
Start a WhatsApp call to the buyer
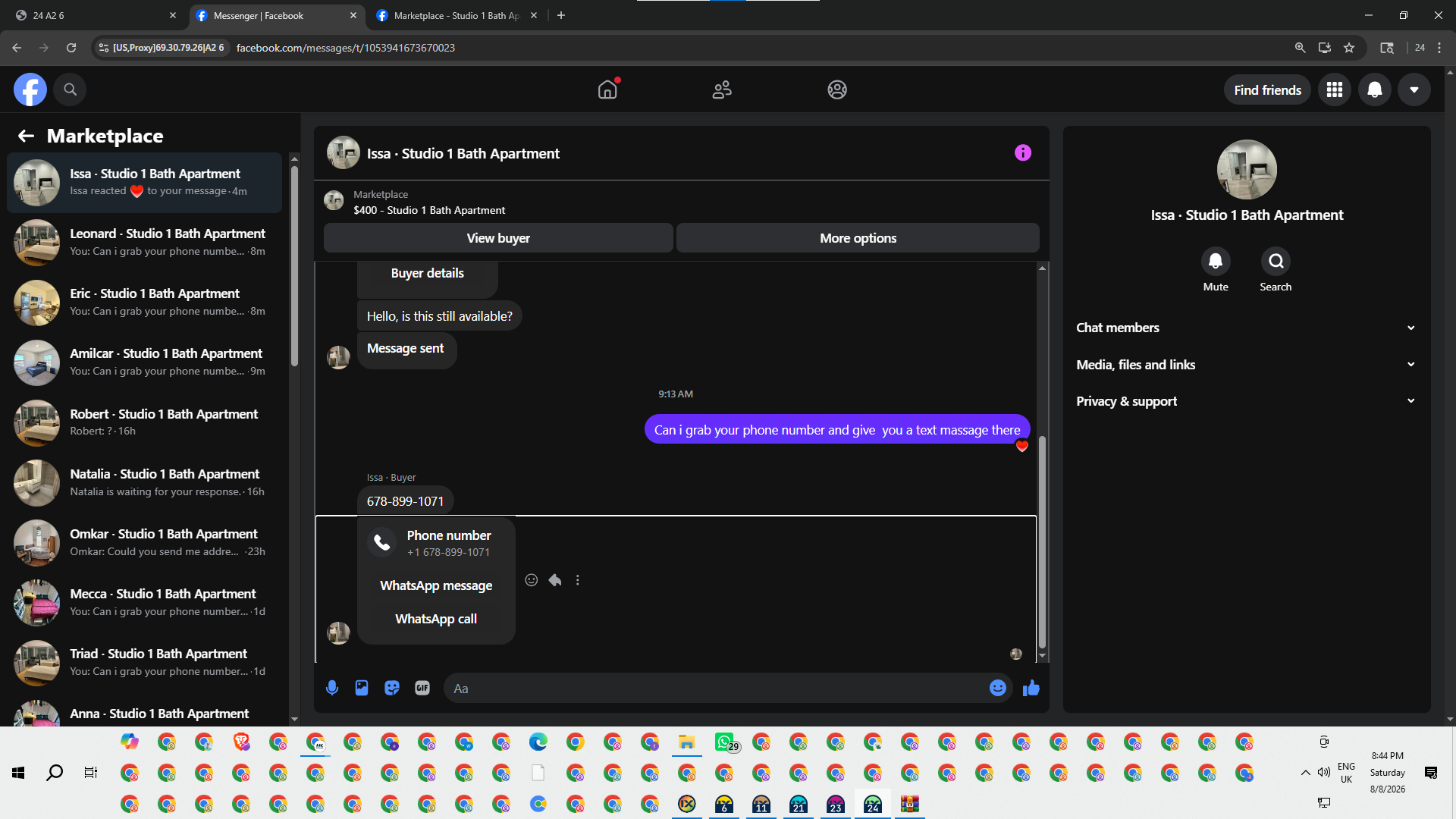(436, 619)
